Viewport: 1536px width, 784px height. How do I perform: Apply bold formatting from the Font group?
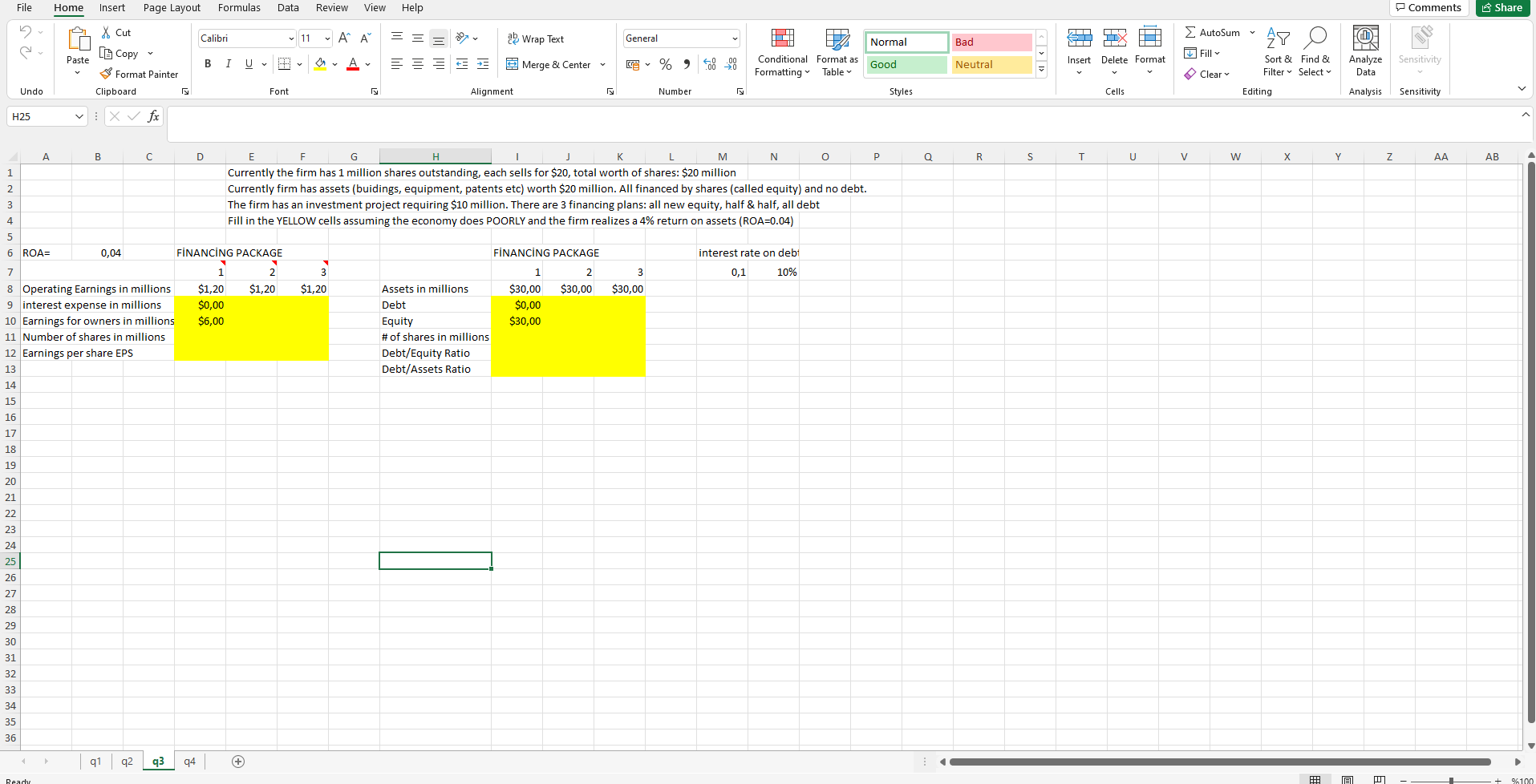coord(208,64)
